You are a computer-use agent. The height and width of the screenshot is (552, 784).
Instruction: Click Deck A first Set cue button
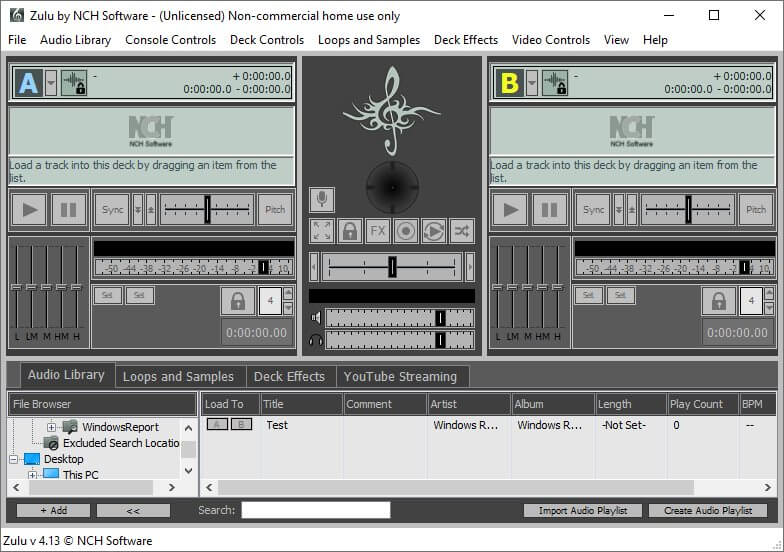[108, 295]
